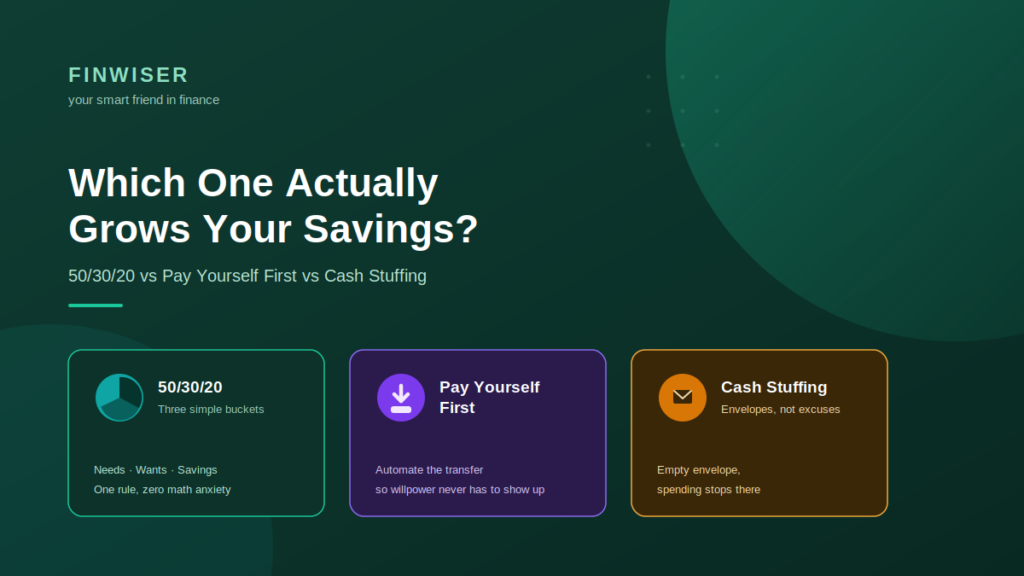Image resolution: width=1024 pixels, height=576 pixels.
Task: Click 'spending stops there' text
Action: coord(709,490)
